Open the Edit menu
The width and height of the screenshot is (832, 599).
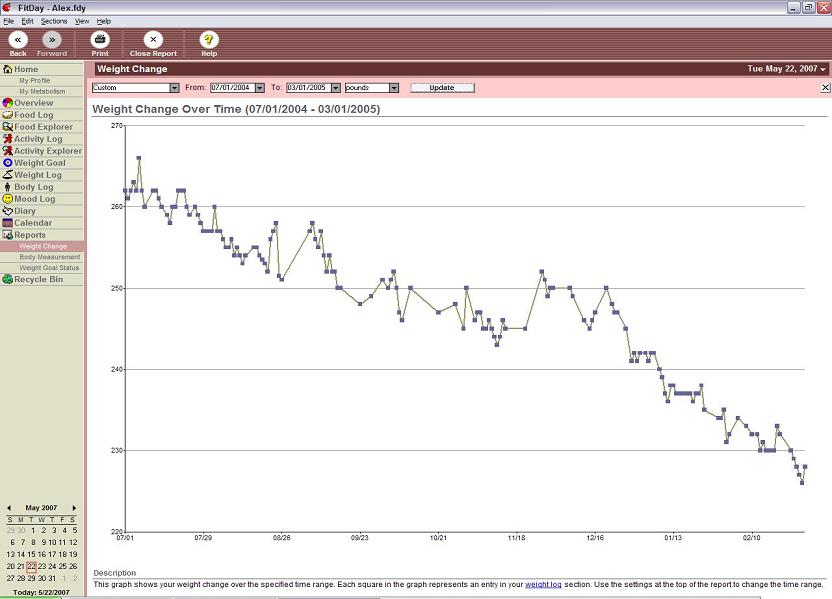click(x=27, y=22)
